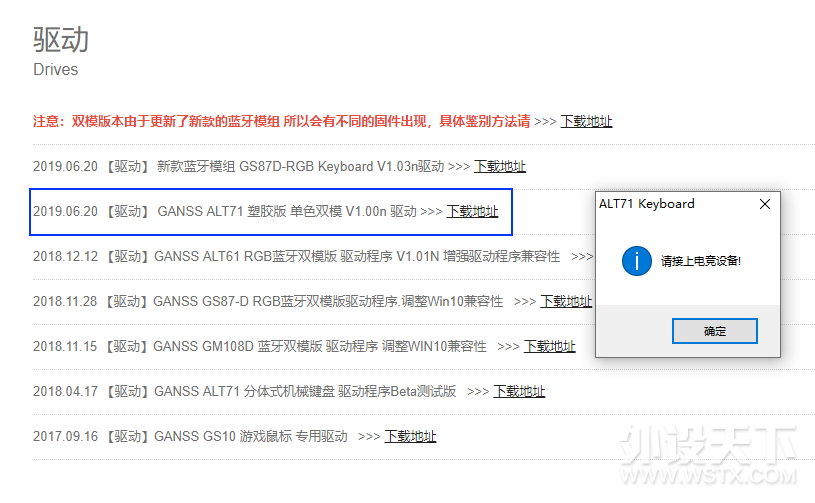Click the red 注意 notice text
Screen dimensions: 815x503
(282, 122)
